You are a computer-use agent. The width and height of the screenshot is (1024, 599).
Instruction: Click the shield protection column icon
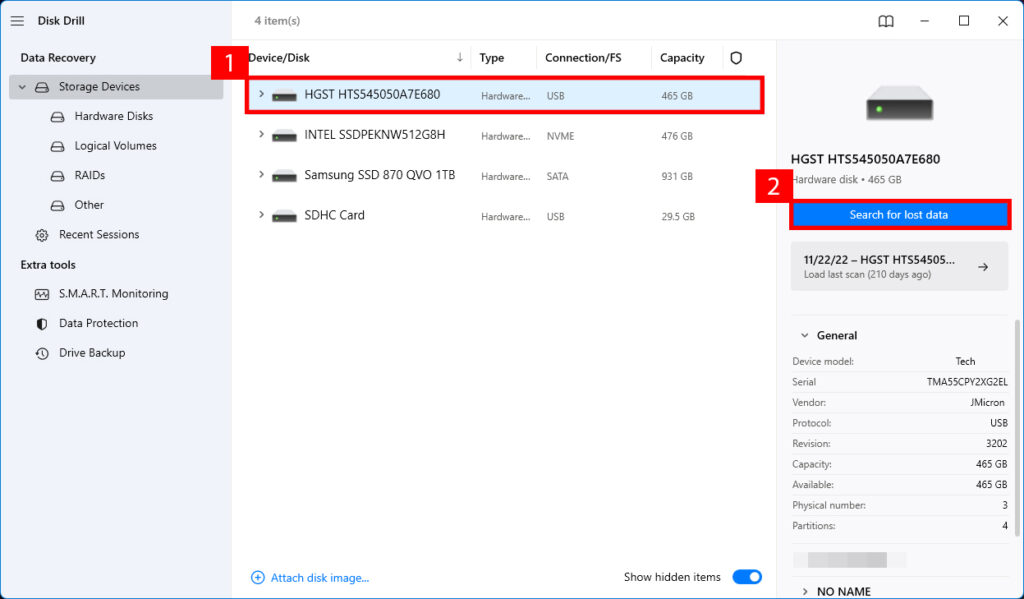(736, 58)
